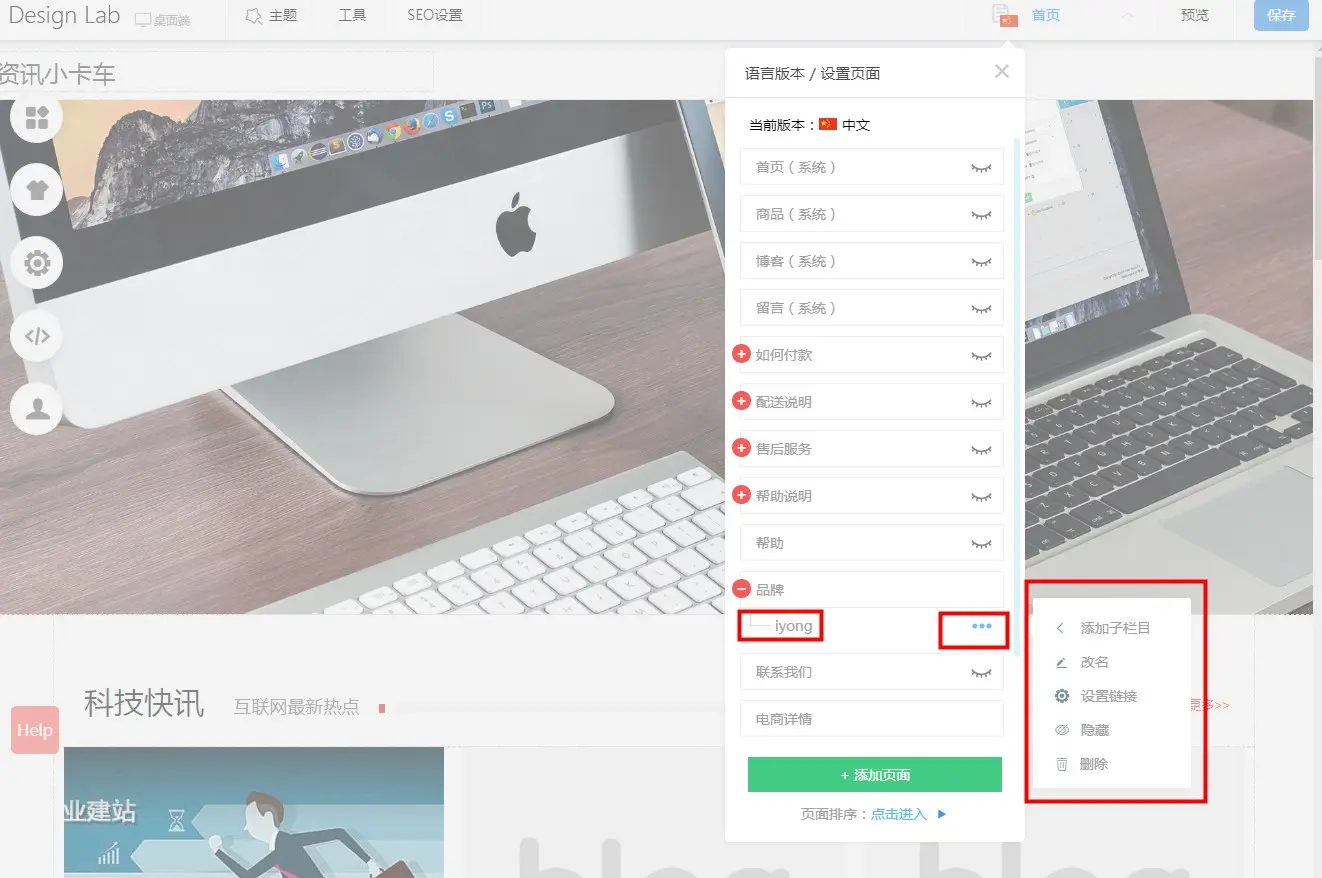Click the code editor icon in sidebar

point(37,336)
